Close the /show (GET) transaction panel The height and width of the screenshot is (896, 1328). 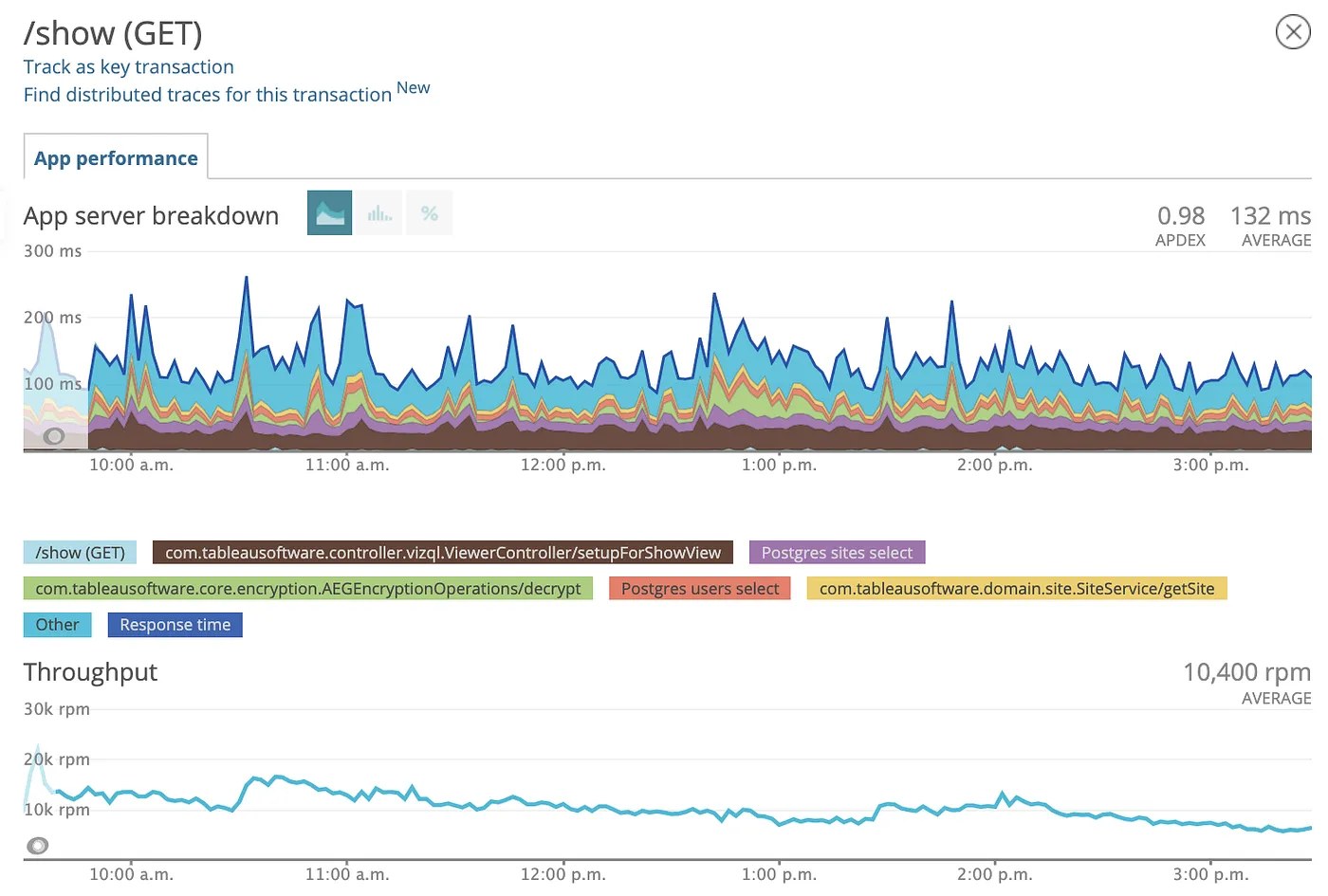1293,32
